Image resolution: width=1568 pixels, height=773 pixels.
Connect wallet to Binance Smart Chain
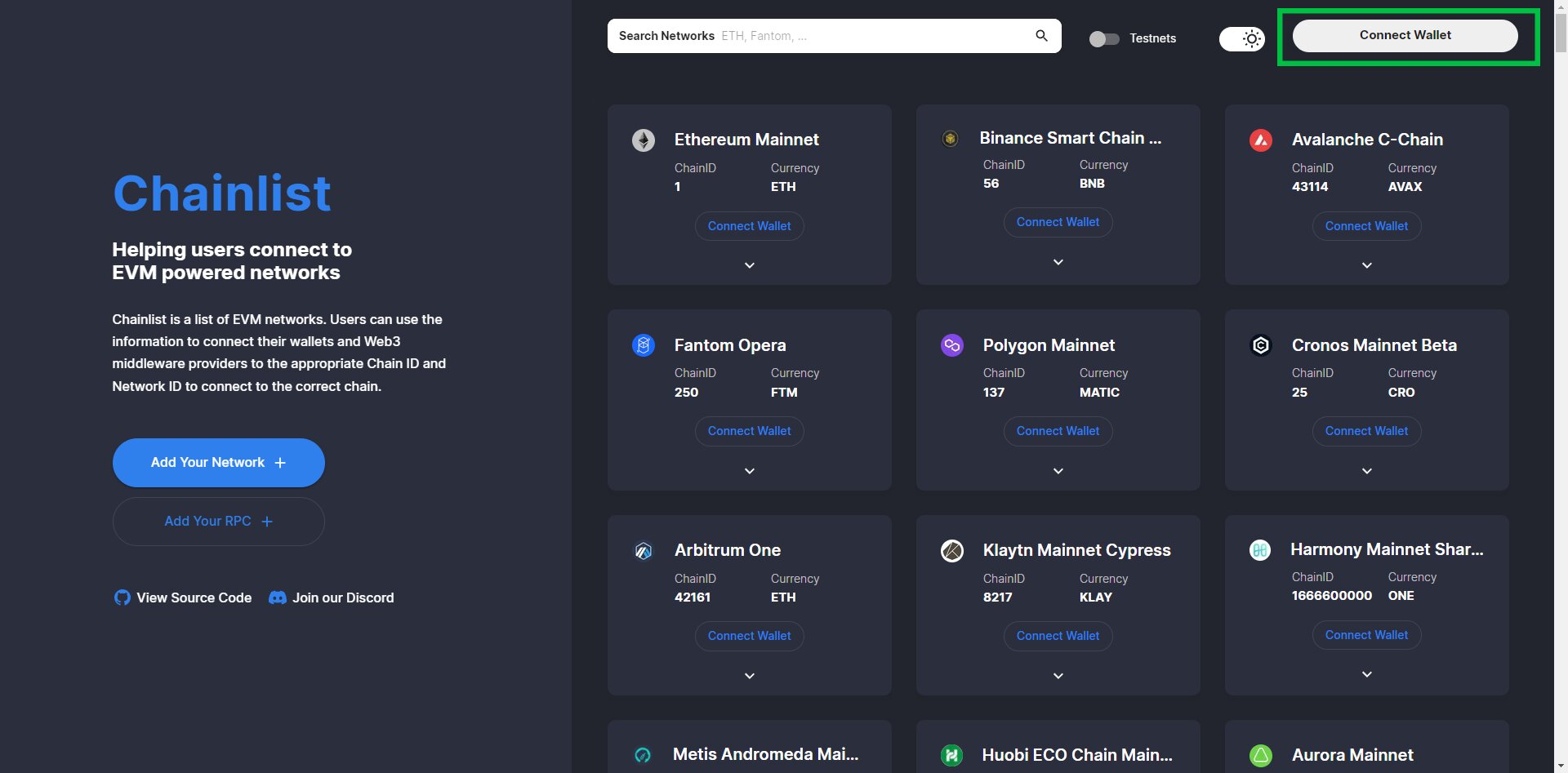coord(1058,222)
